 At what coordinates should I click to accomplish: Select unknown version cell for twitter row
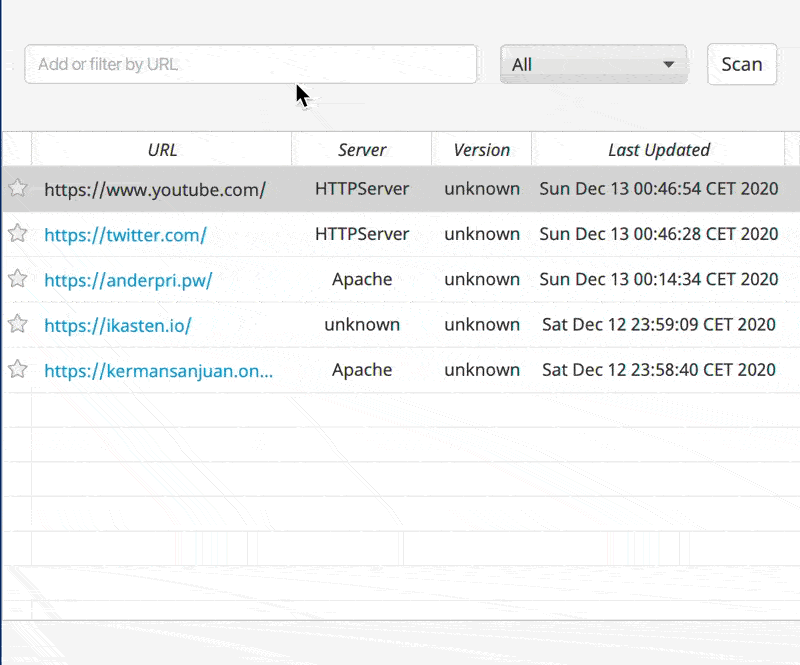(482, 234)
